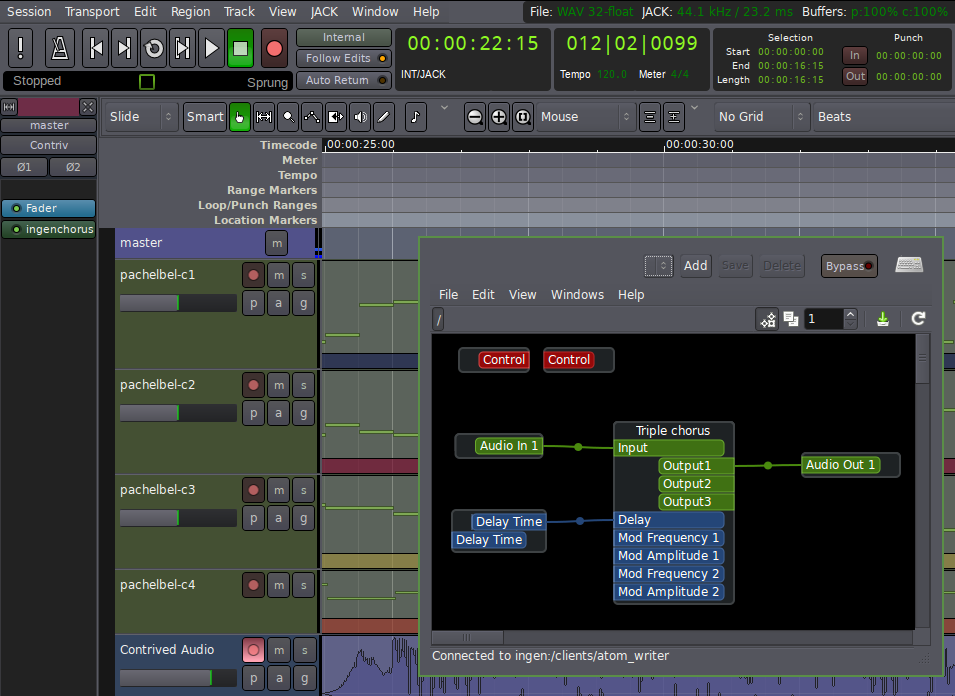Viewport: 955px width, 696px height.
Task: Open Ingen File menu
Action: [448, 295]
